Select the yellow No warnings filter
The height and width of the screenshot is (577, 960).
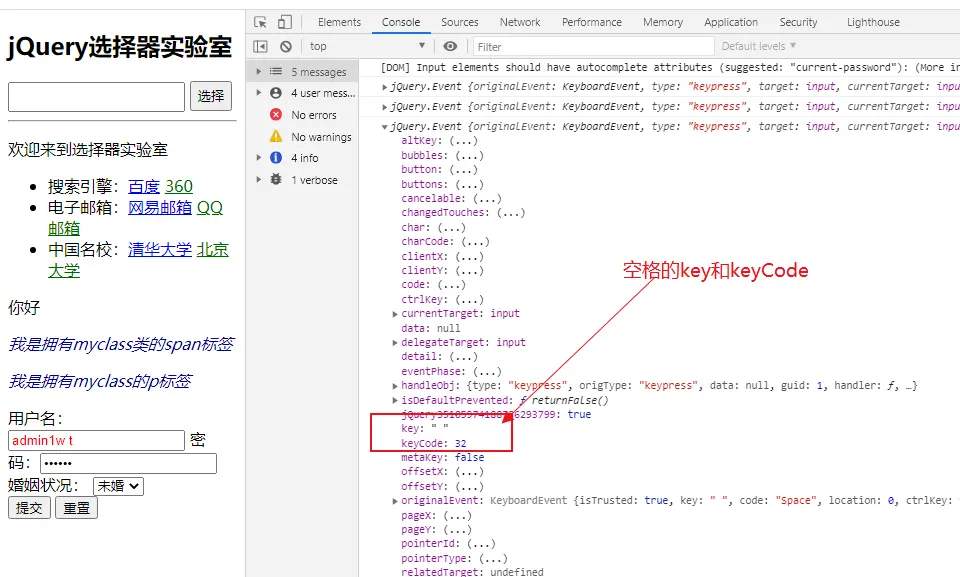click(x=320, y=137)
